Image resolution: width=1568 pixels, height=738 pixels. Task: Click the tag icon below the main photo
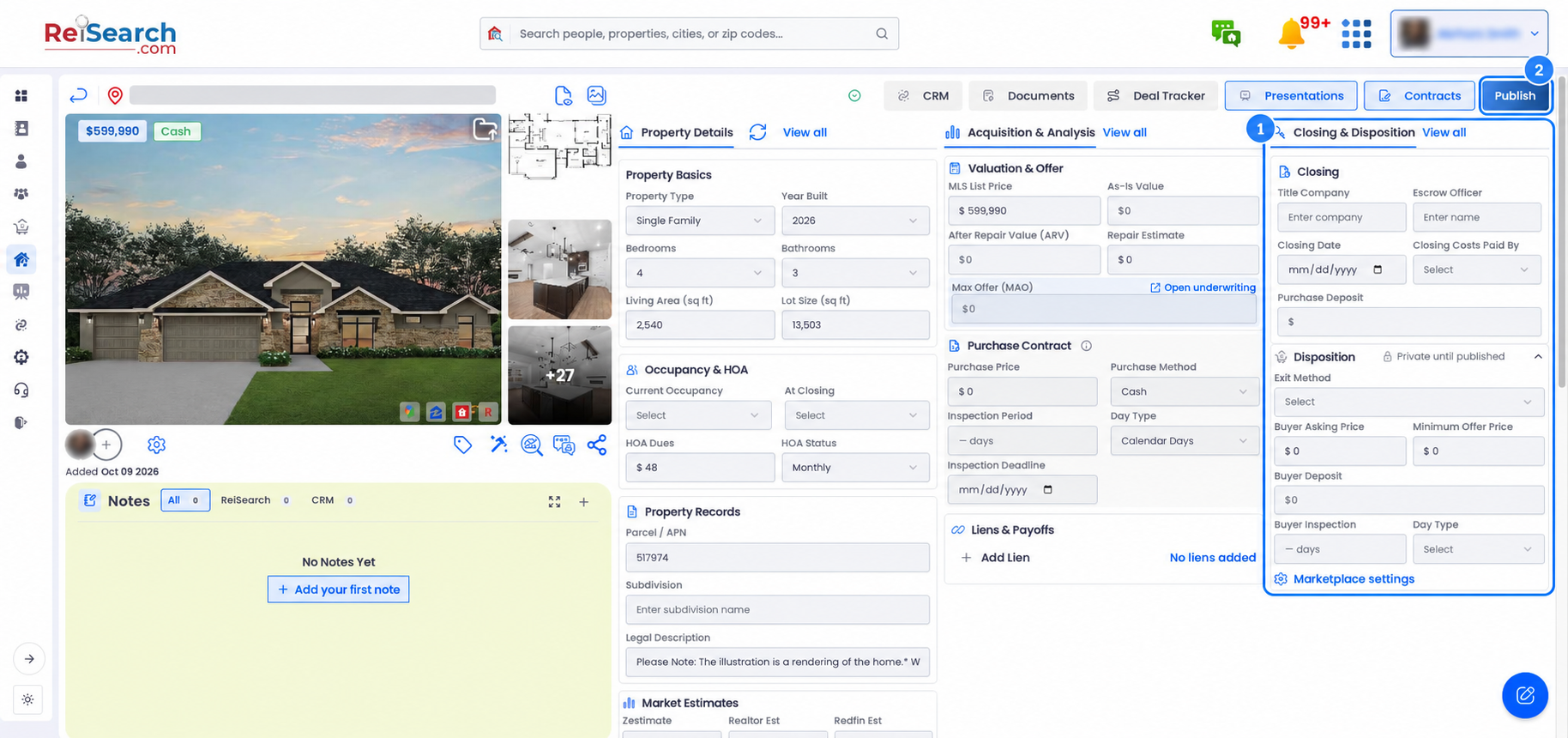(x=462, y=445)
